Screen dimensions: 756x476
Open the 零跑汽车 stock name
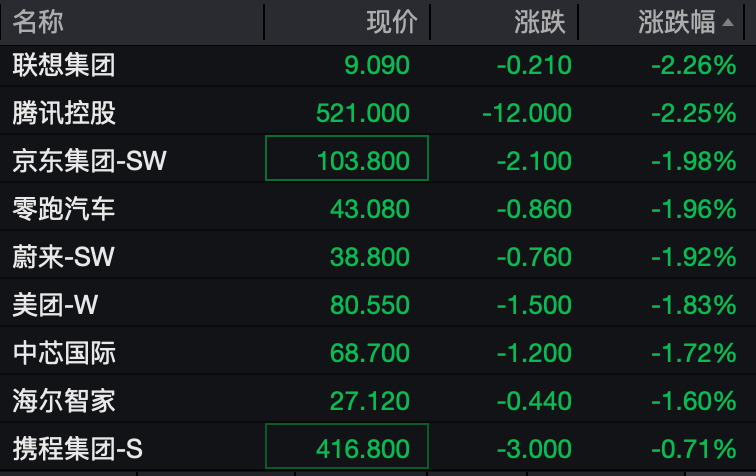[x=64, y=209]
